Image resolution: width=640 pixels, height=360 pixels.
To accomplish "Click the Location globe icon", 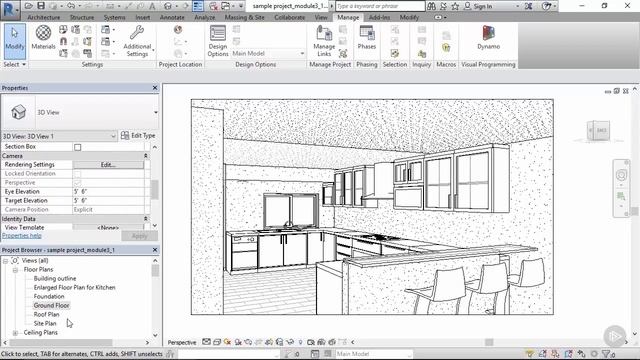I will click(x=178, y=29).
